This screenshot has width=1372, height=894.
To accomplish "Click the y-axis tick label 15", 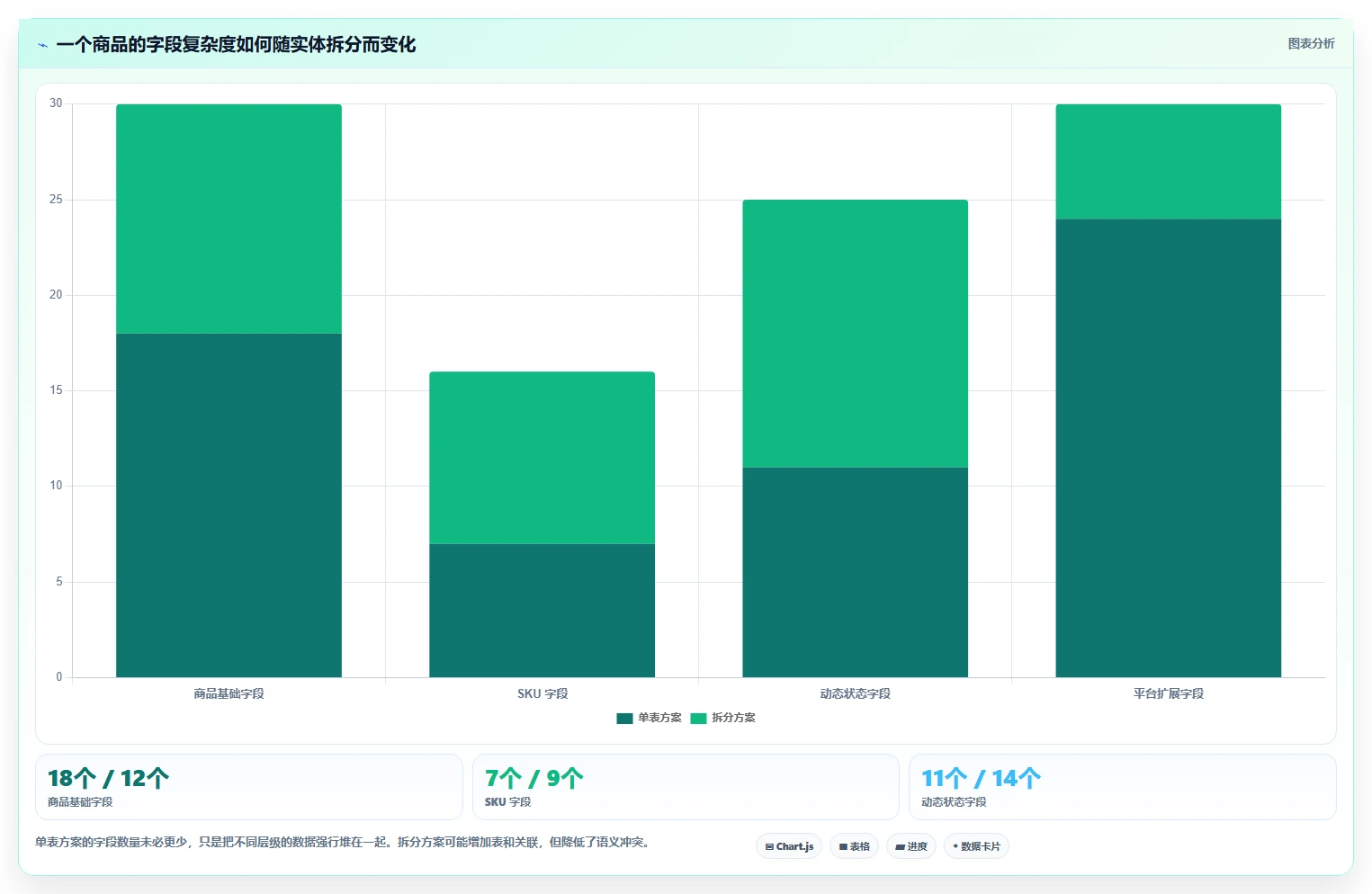I will pos(56,390).
